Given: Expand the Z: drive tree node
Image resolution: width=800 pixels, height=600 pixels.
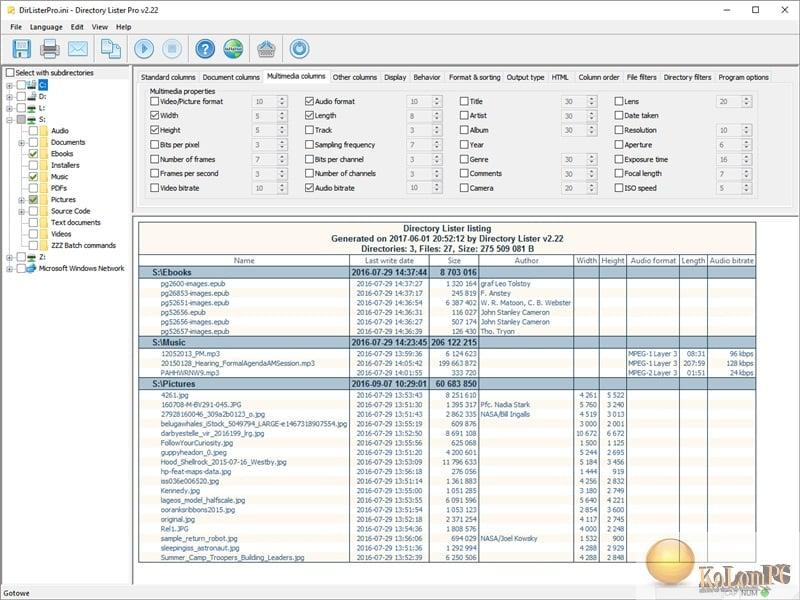Looking at the screenshot, I should click(x=9, y=257).
